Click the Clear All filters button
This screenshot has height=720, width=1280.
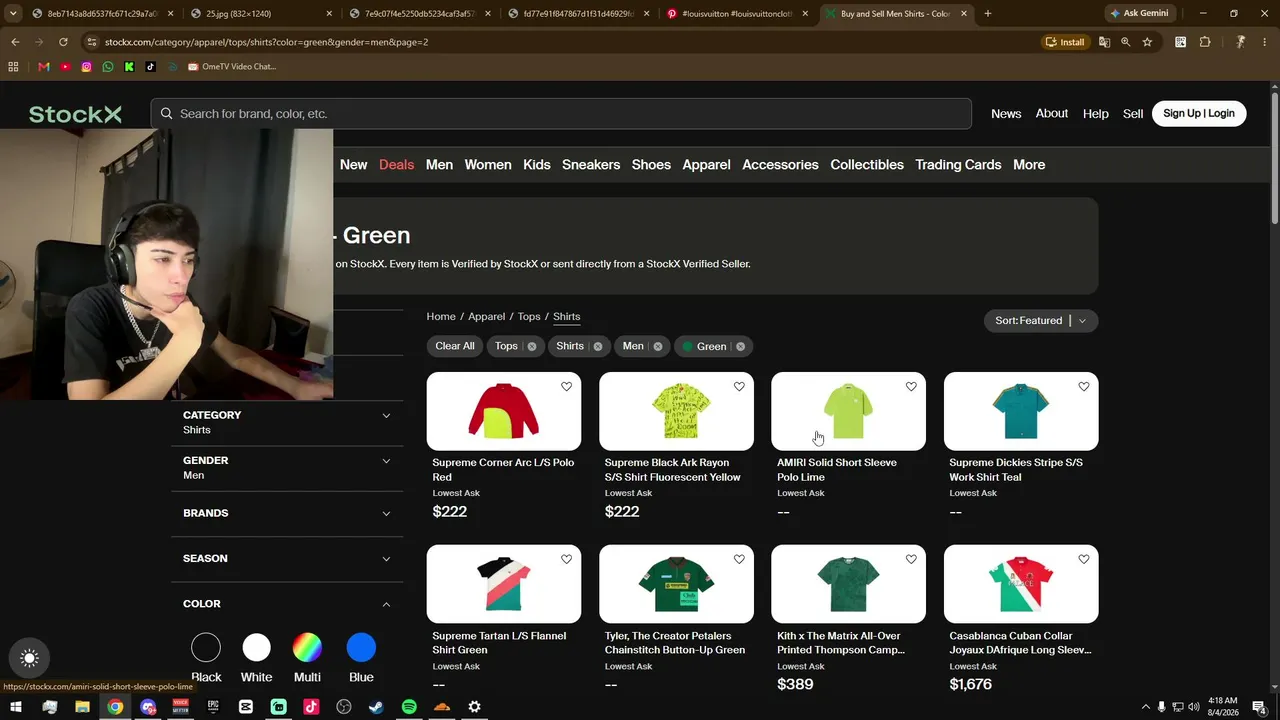point(455,347)
